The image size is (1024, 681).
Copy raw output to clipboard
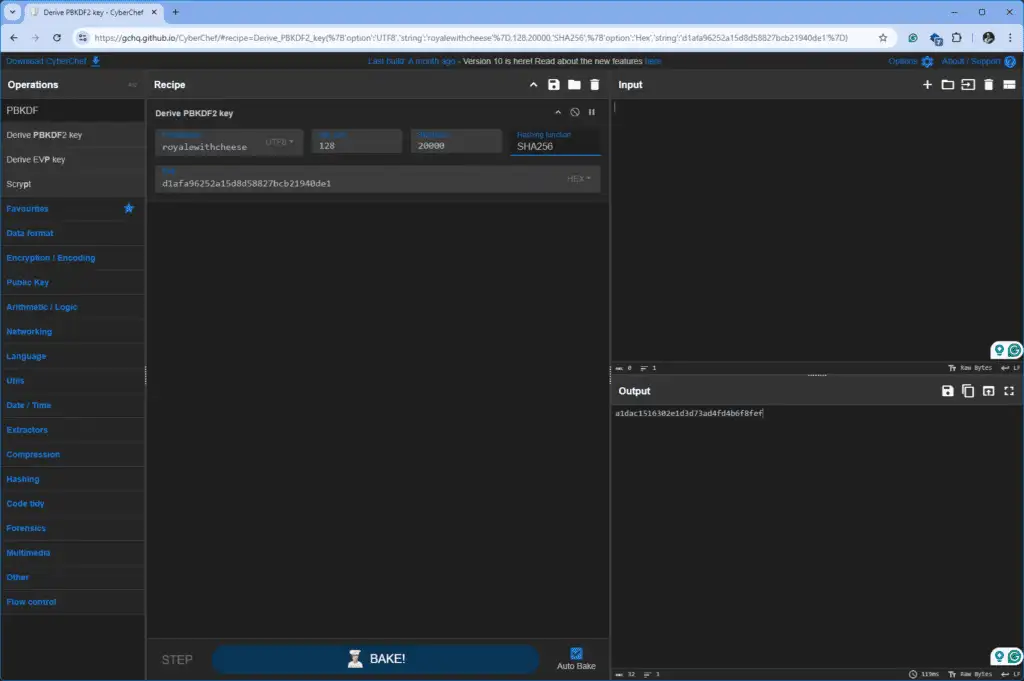tap(968, 390)
